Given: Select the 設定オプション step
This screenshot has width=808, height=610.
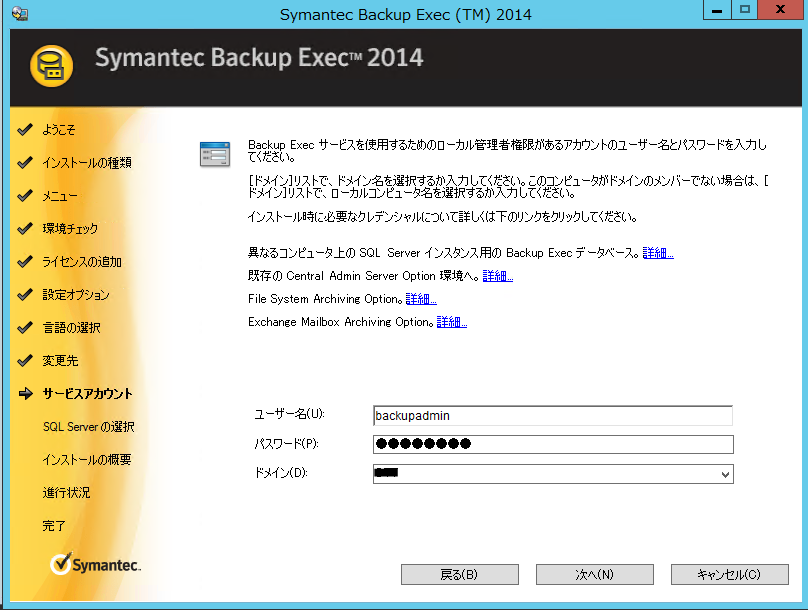Looking at the screenshot, I should pyautogui.click(x=76, y=295).
